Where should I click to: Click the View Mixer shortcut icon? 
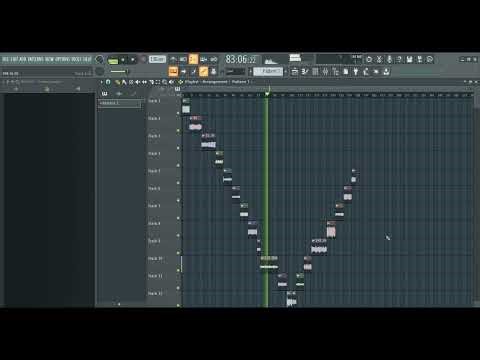(325, 71)
